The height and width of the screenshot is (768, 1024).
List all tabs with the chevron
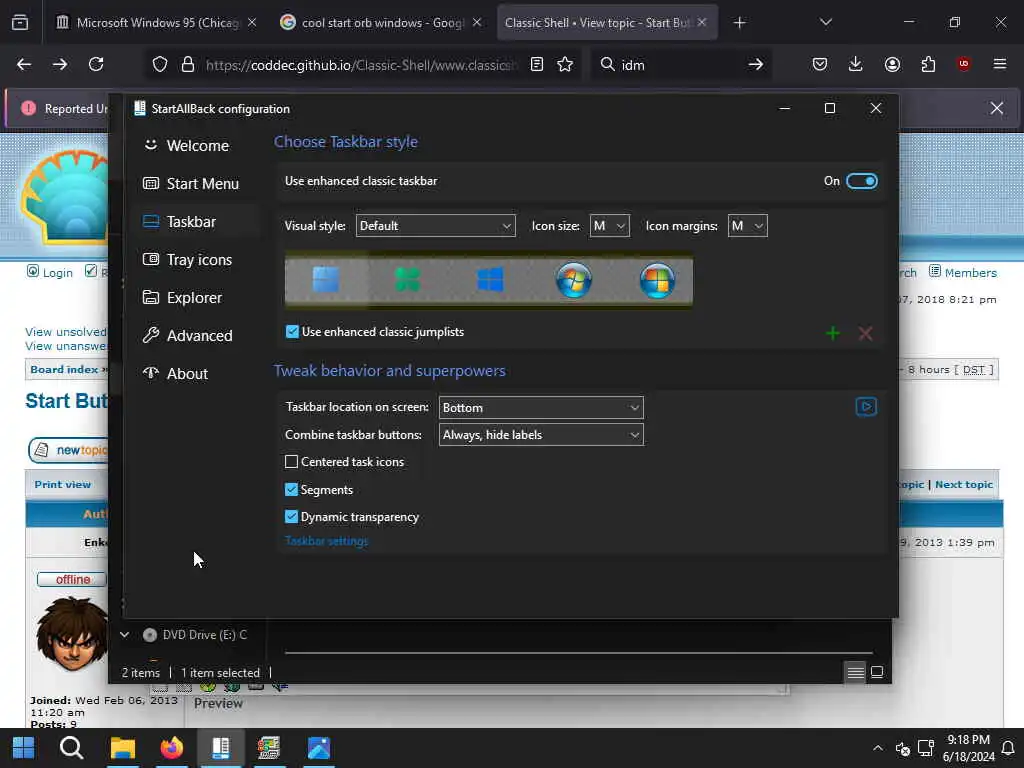coord(825,23)
